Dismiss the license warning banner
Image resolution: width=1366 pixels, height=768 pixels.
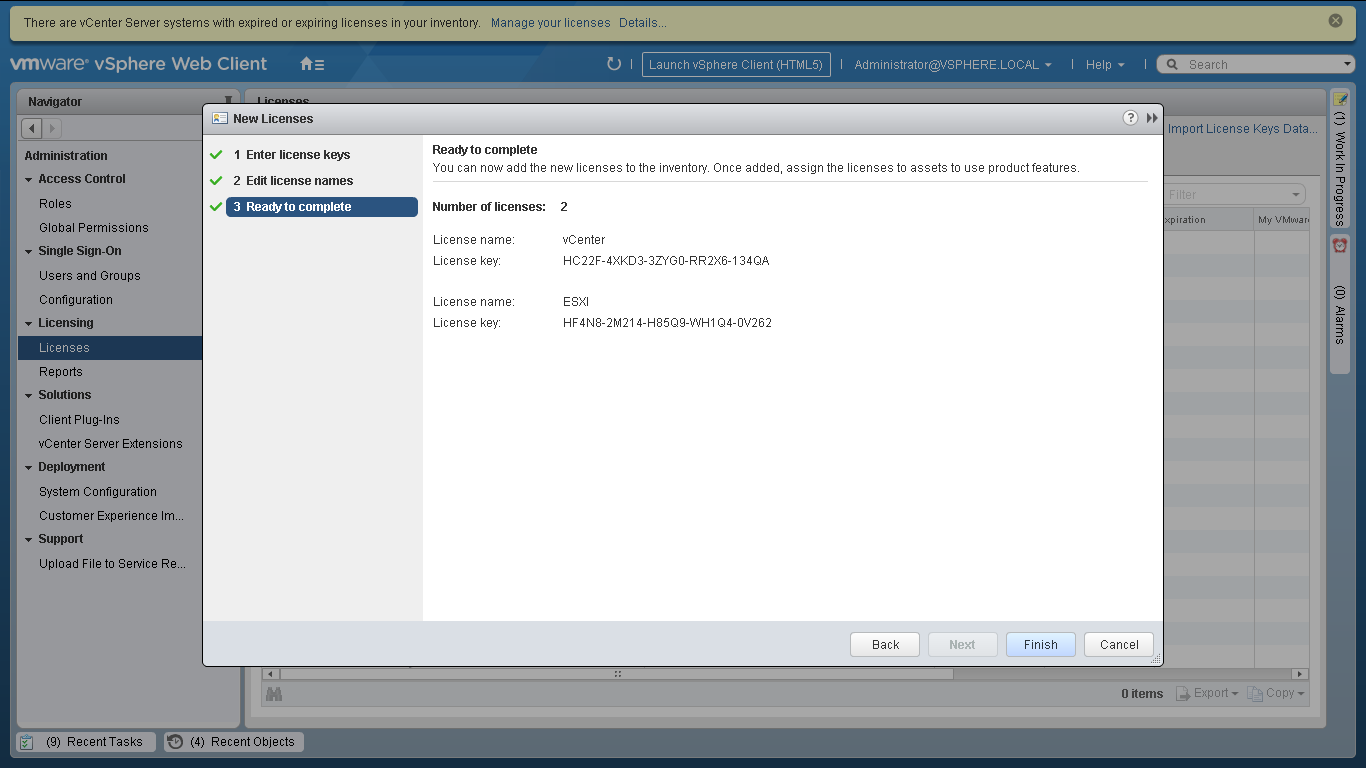[1335, 21]
